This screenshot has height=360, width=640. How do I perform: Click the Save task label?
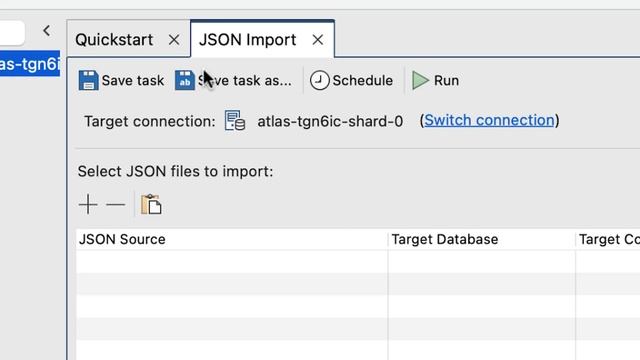click(x=133, y=80)
